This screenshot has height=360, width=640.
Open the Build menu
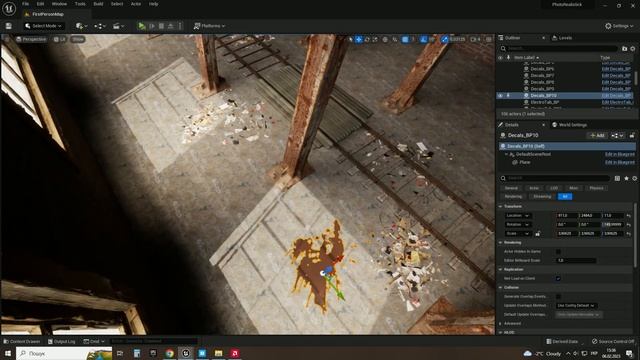pos(98,4)
